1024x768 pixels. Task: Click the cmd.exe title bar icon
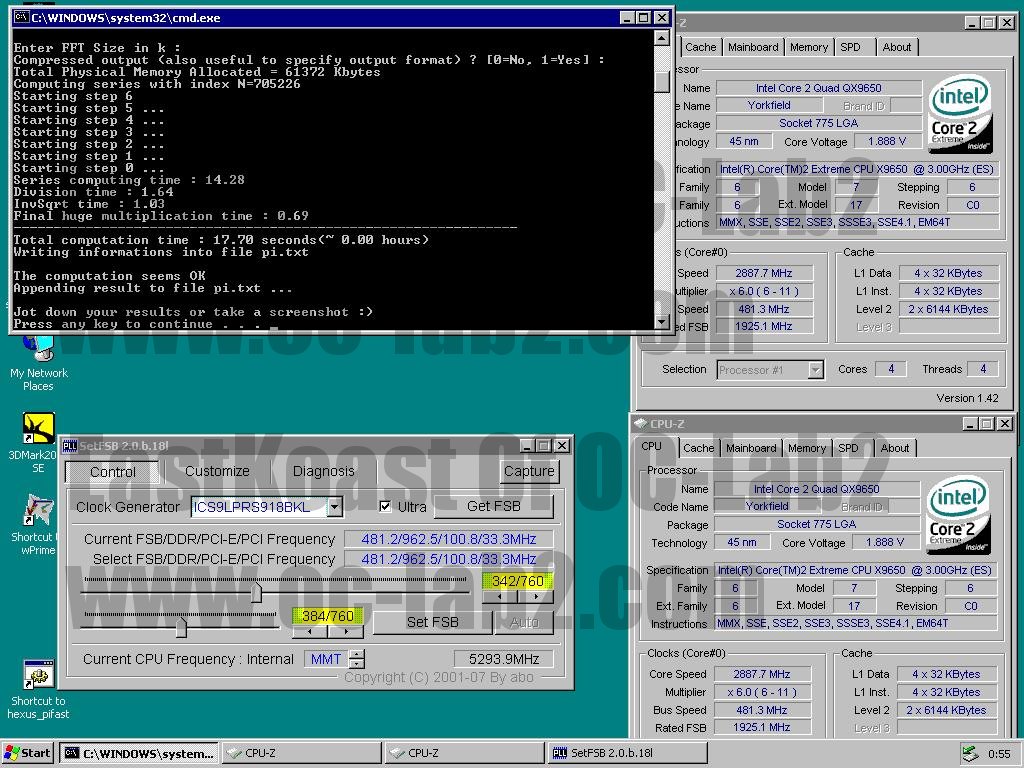[x=21, y=18]
